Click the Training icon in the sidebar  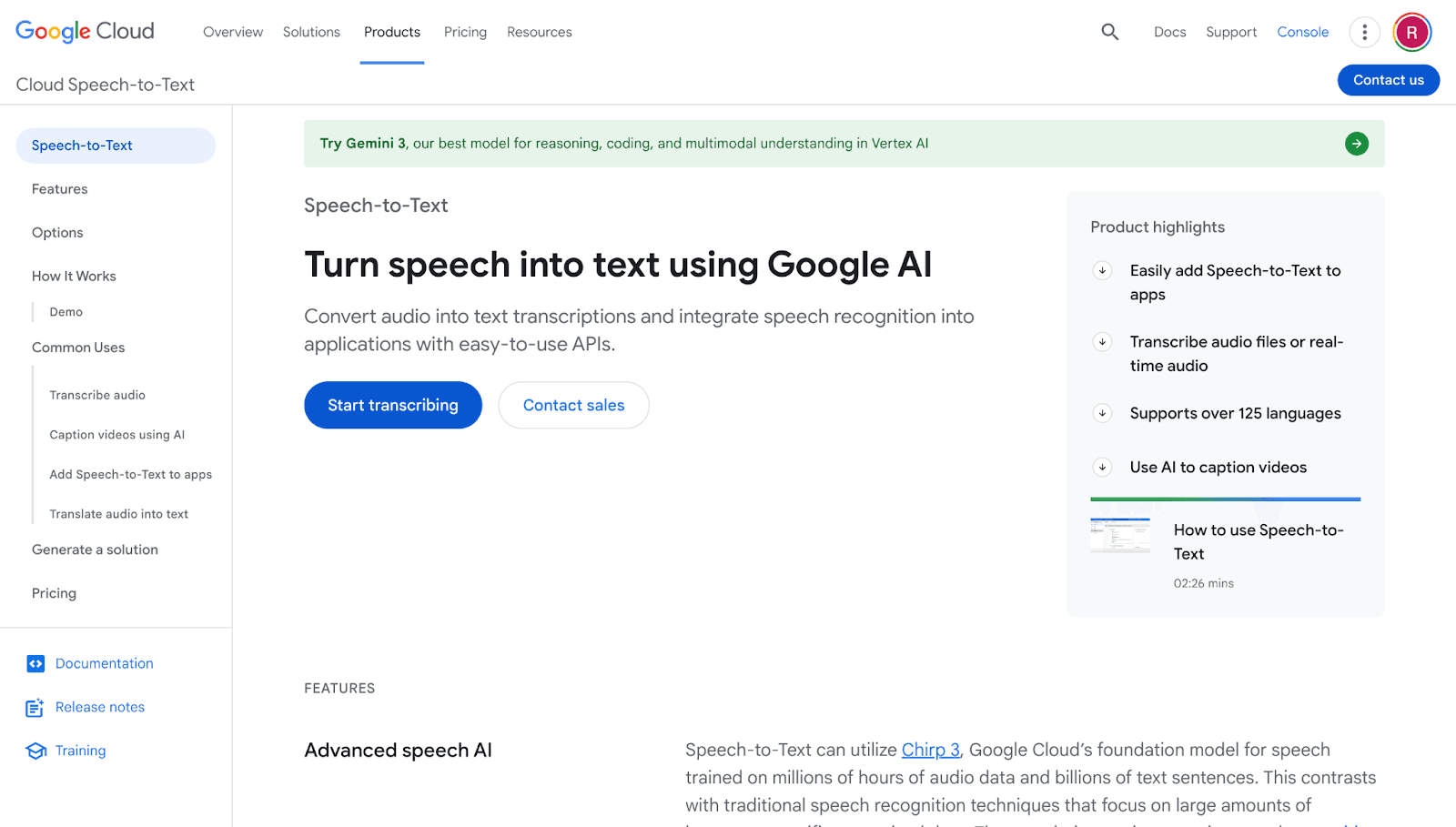(35, 751)
